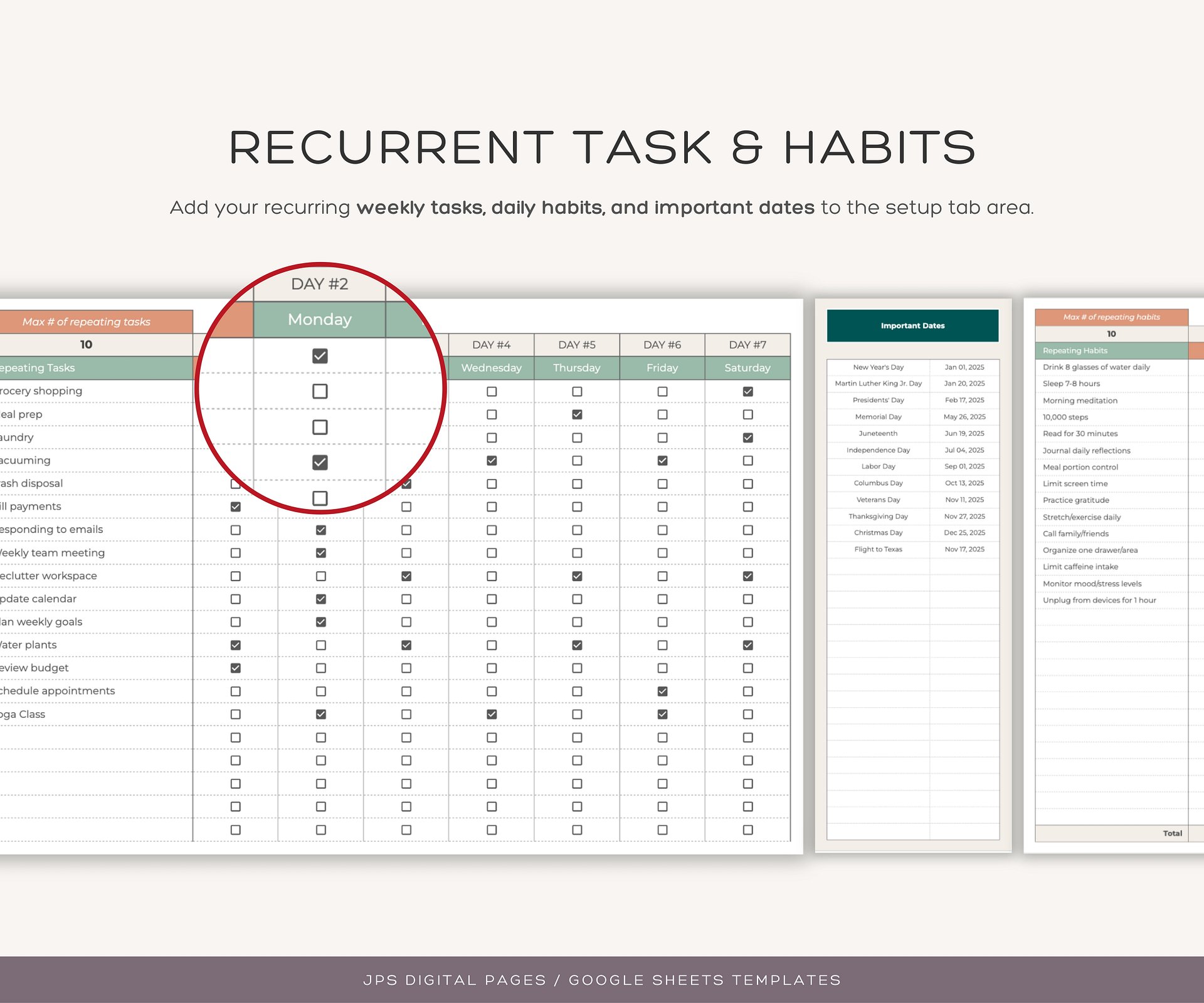Click the Feb 17, 2025 date cell
The width and height of the screenshot is (1204, 1003).
click(x=964, y=400)
